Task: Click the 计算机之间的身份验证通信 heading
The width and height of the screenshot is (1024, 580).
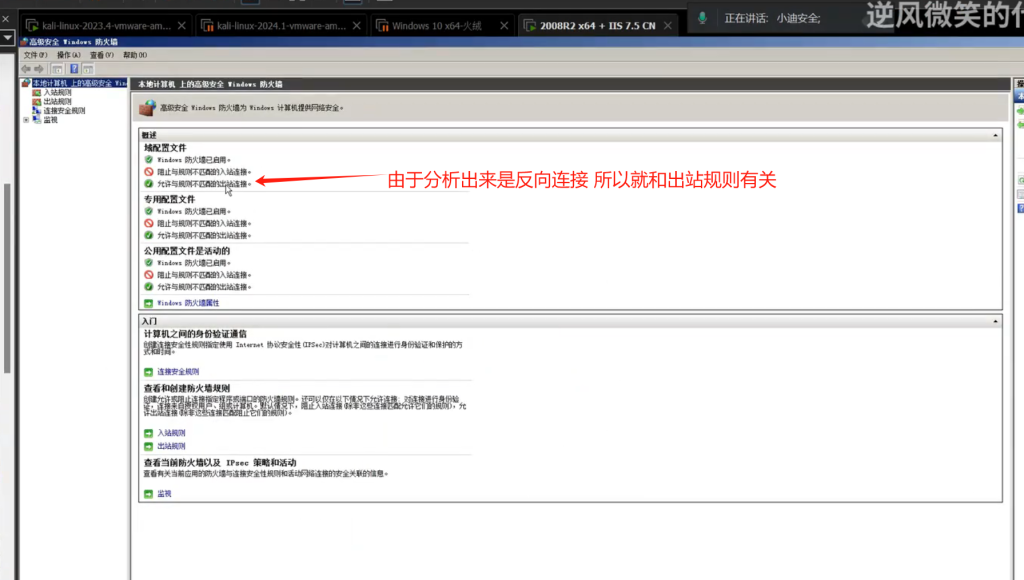Action: tap(195, 334)
